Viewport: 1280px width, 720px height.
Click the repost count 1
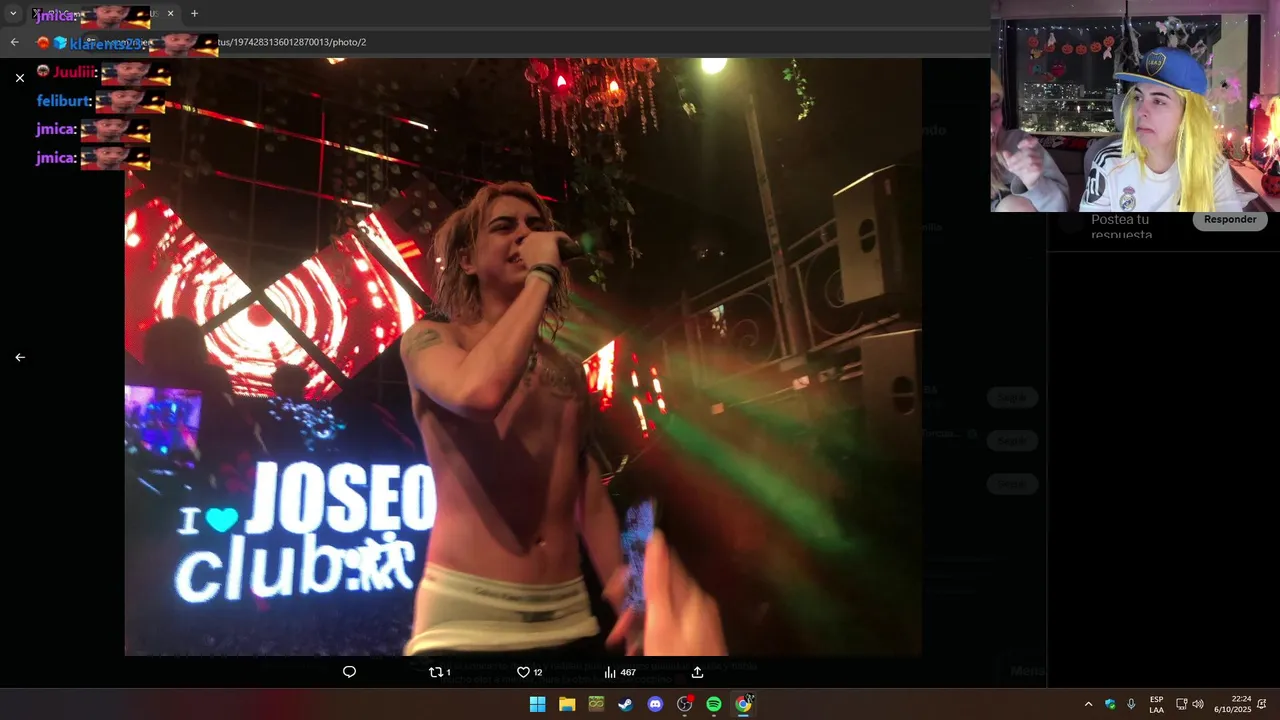click(448, 673)
